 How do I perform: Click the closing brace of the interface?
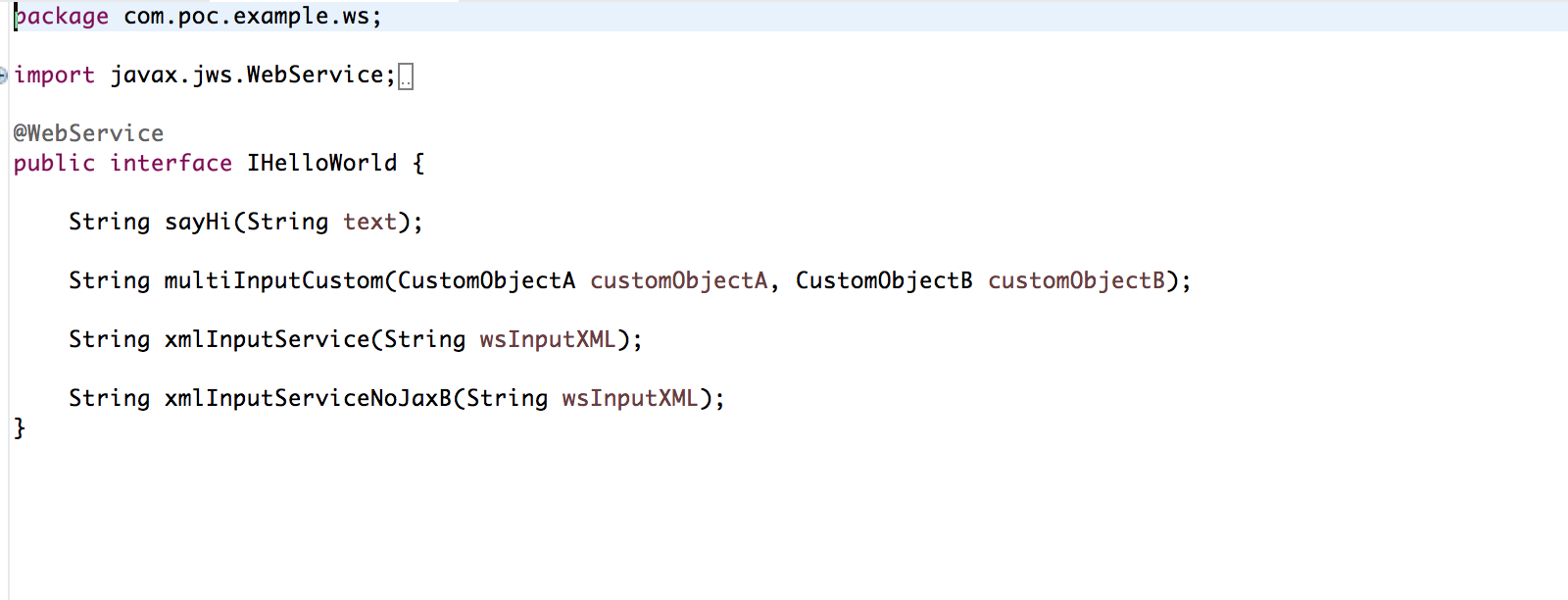(19, 427)
